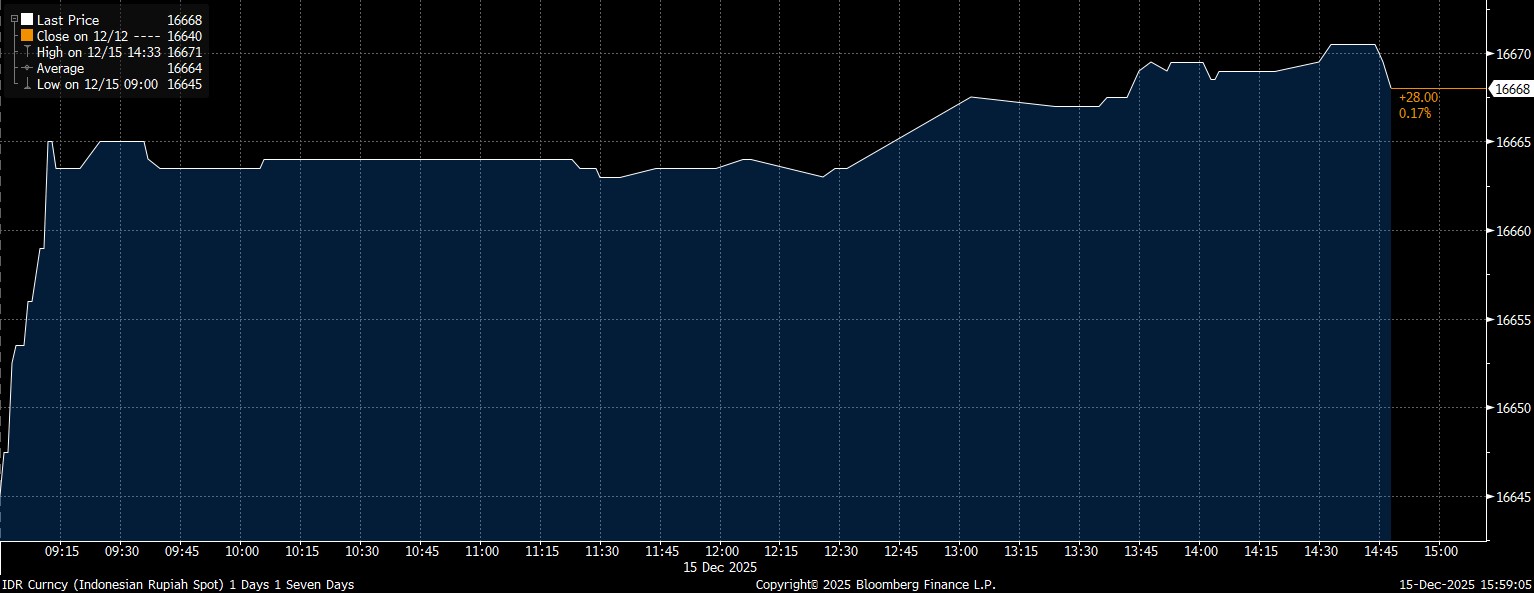The width and height of the screenshot is (1534, 593).
Task: Click the 16668 last price axis tag
Action: (1510, 89)
